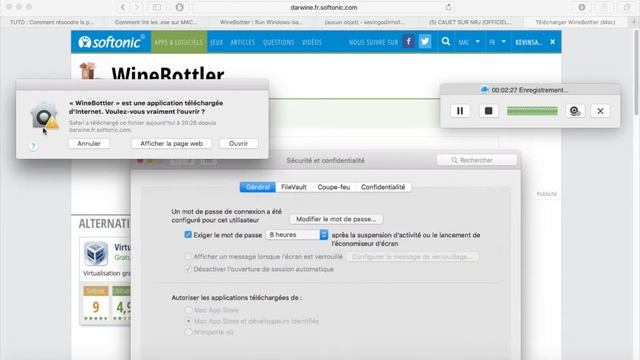The image size is (640, 360).
Task: Toggle Afficher un message lorsque verrouillé
Action: pos(188,256)
